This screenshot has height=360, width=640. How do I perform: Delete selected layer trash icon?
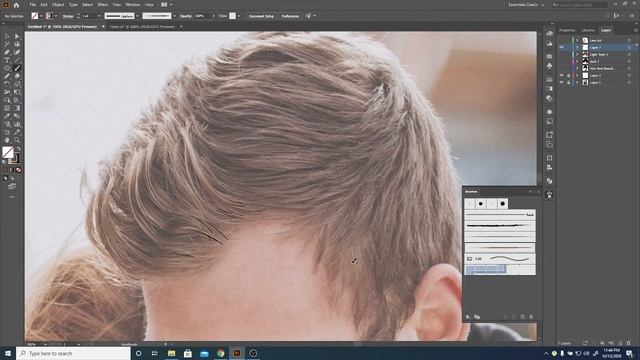coord(629,343)
